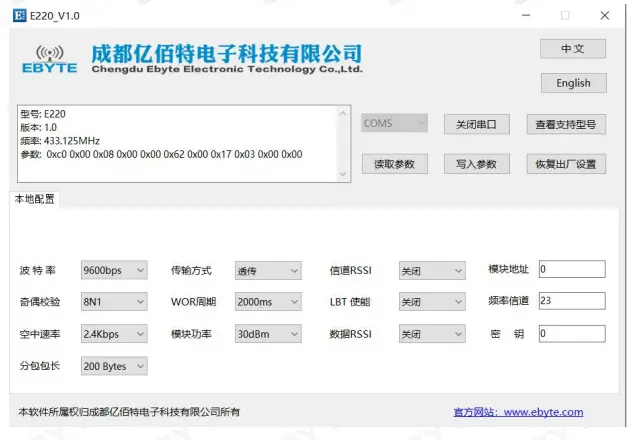The image size is (636, 440).
Task: Open the 信道RSSI dropdown
Action: (432, 270)
